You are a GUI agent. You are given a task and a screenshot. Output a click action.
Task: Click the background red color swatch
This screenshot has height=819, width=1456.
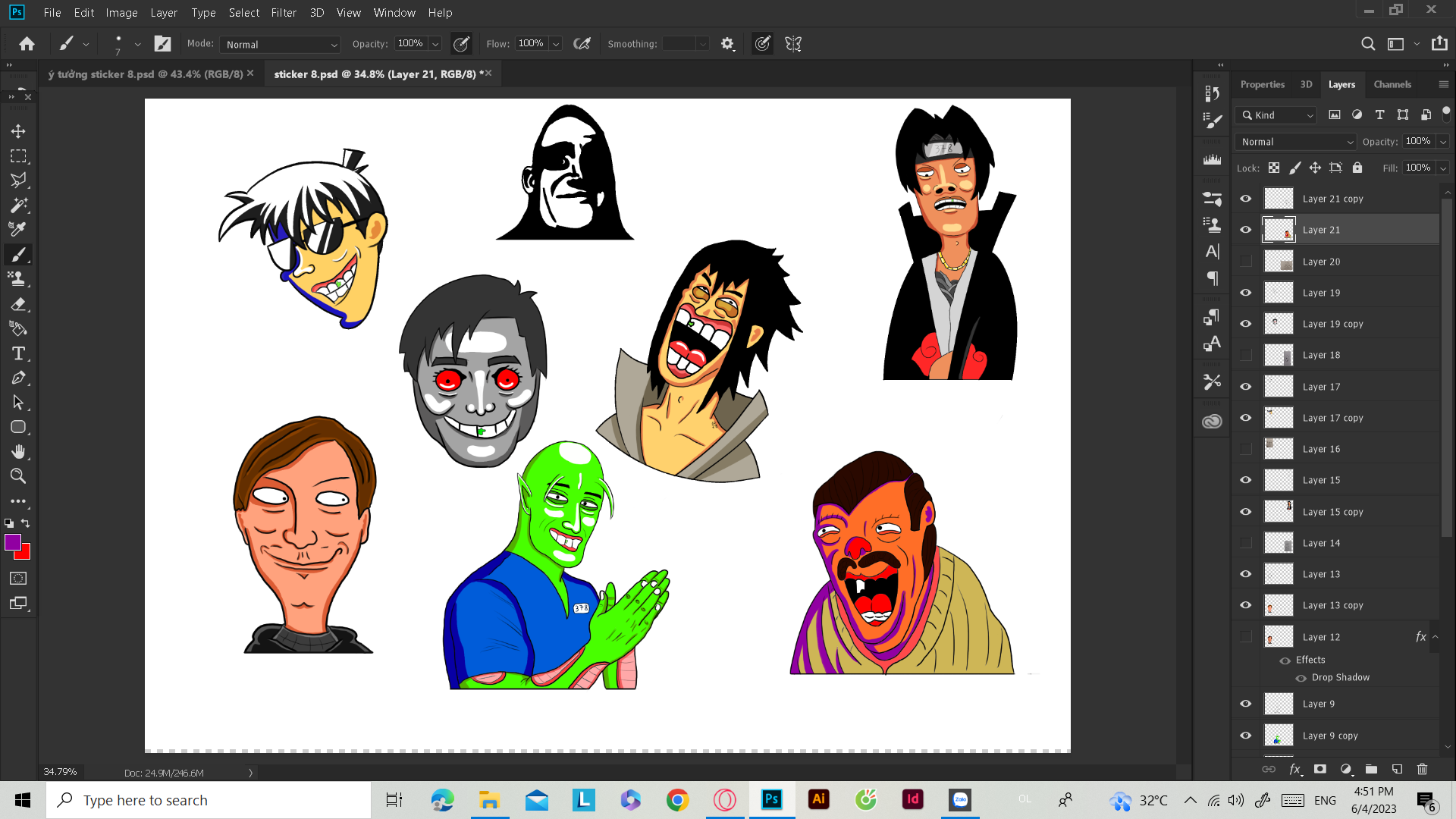click(24, 554)
